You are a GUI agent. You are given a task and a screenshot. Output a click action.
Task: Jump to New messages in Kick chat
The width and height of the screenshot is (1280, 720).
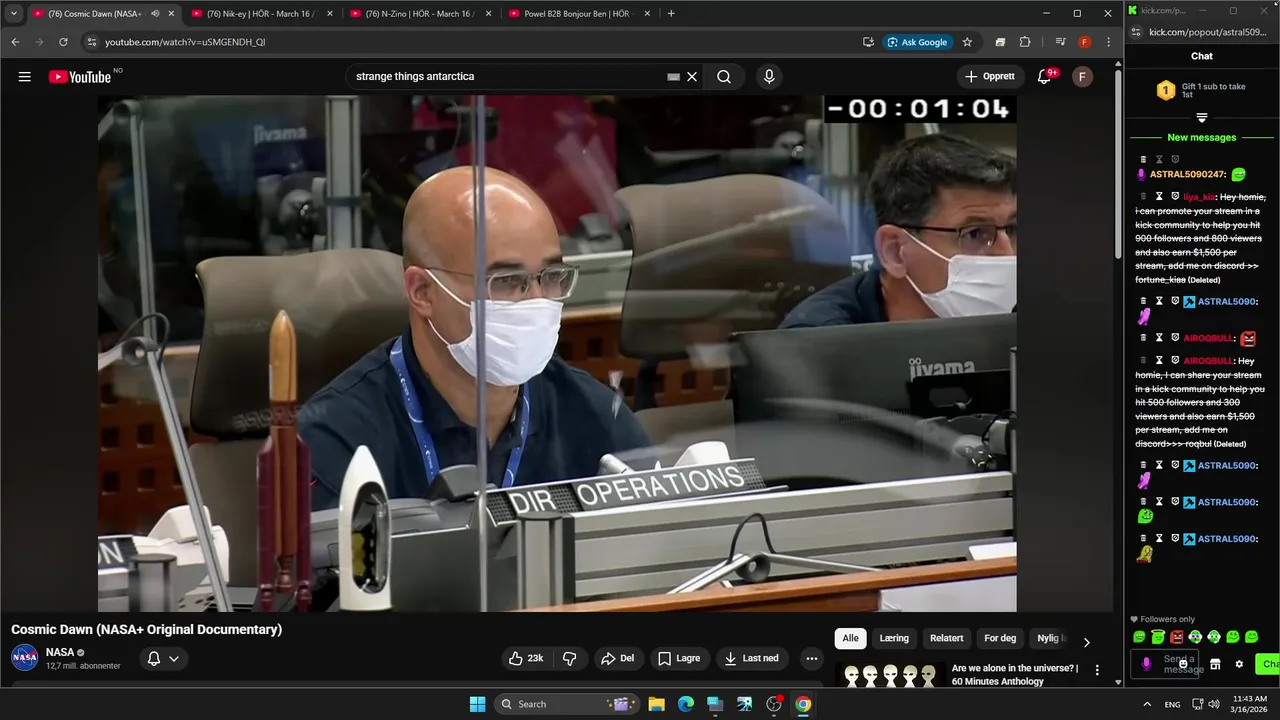[x=1202, y=137]
